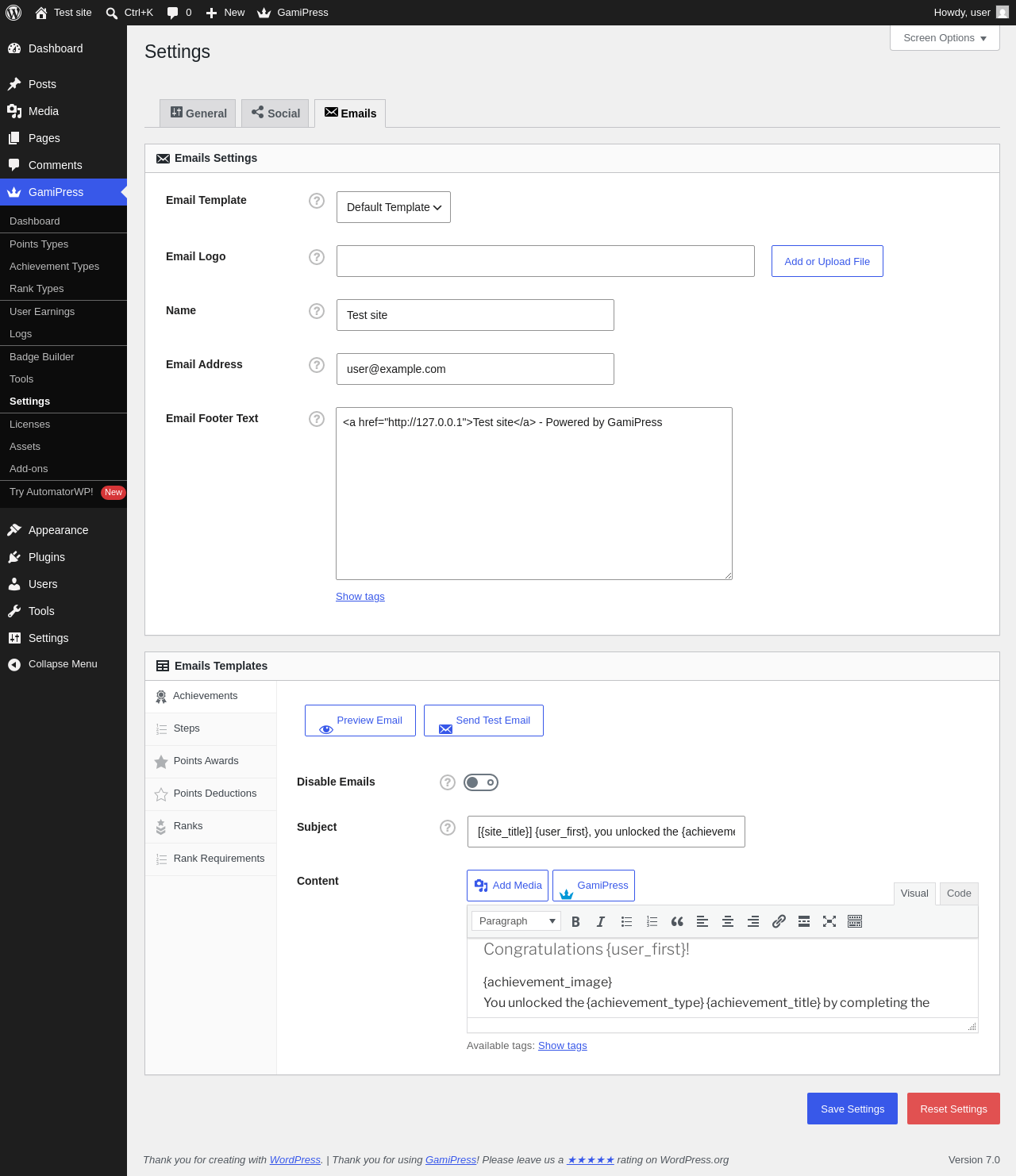Image resolution: width=1016 pixels, height=1176 pixels.
Task: Open the Email Template dropdown
Action: pos(394,207)
